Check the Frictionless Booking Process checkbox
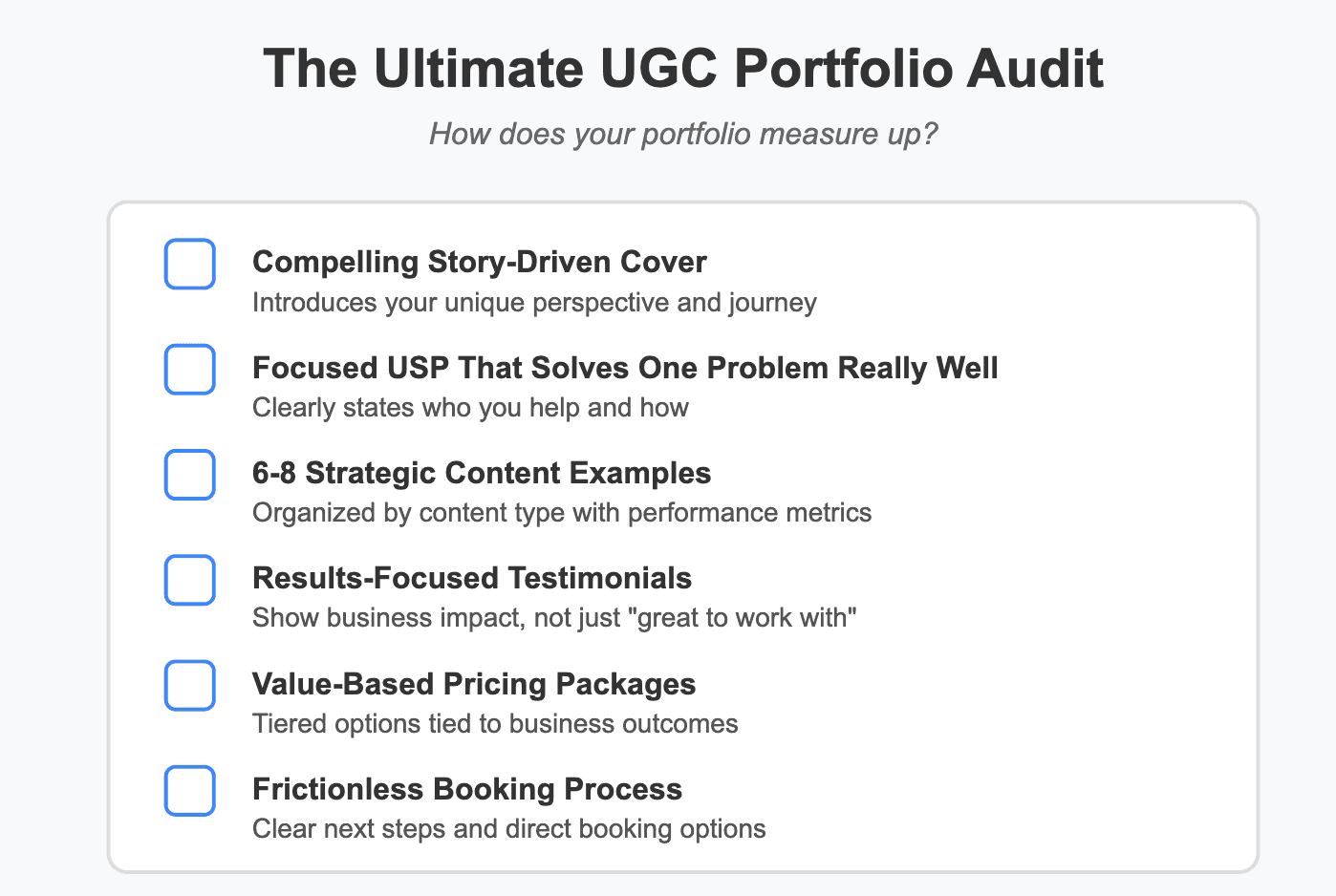Image resolution: width=1336 pixels, height=896 pixels. click(x=189, y=791)
